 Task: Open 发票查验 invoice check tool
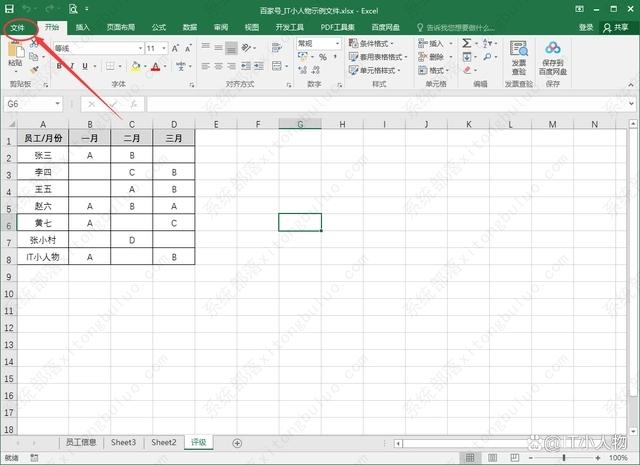tap(519, 58)
